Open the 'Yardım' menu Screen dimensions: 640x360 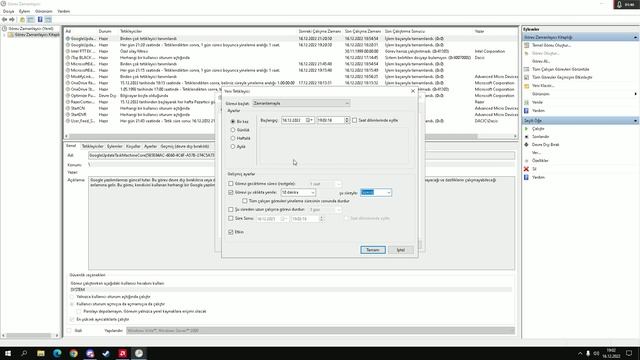(x=63, y=11)
